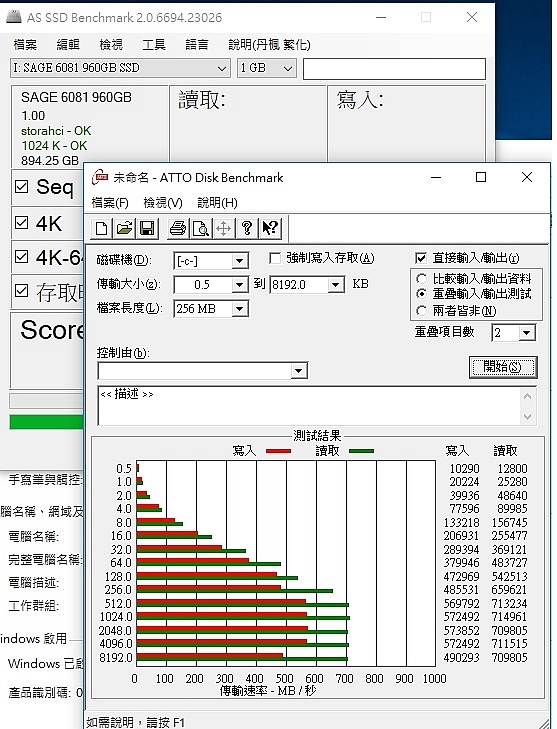557x729 pixels.
Task: Open the transfer end size 8192.0 dropdown
Action: click(335, 285)
